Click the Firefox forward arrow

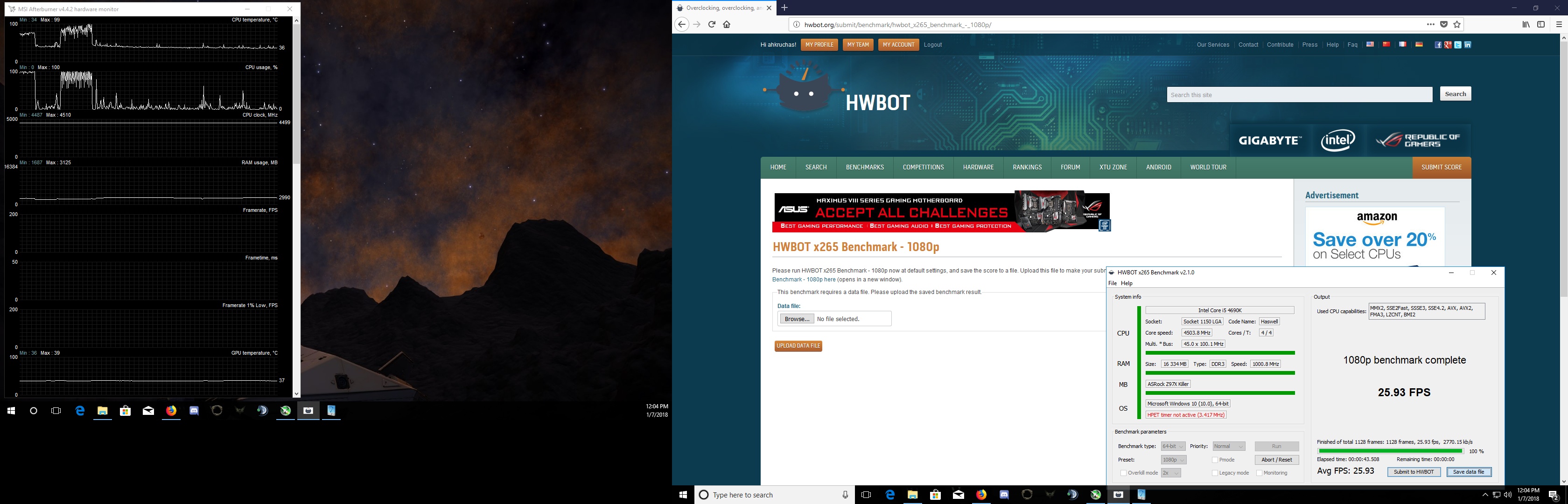(697, 24)
